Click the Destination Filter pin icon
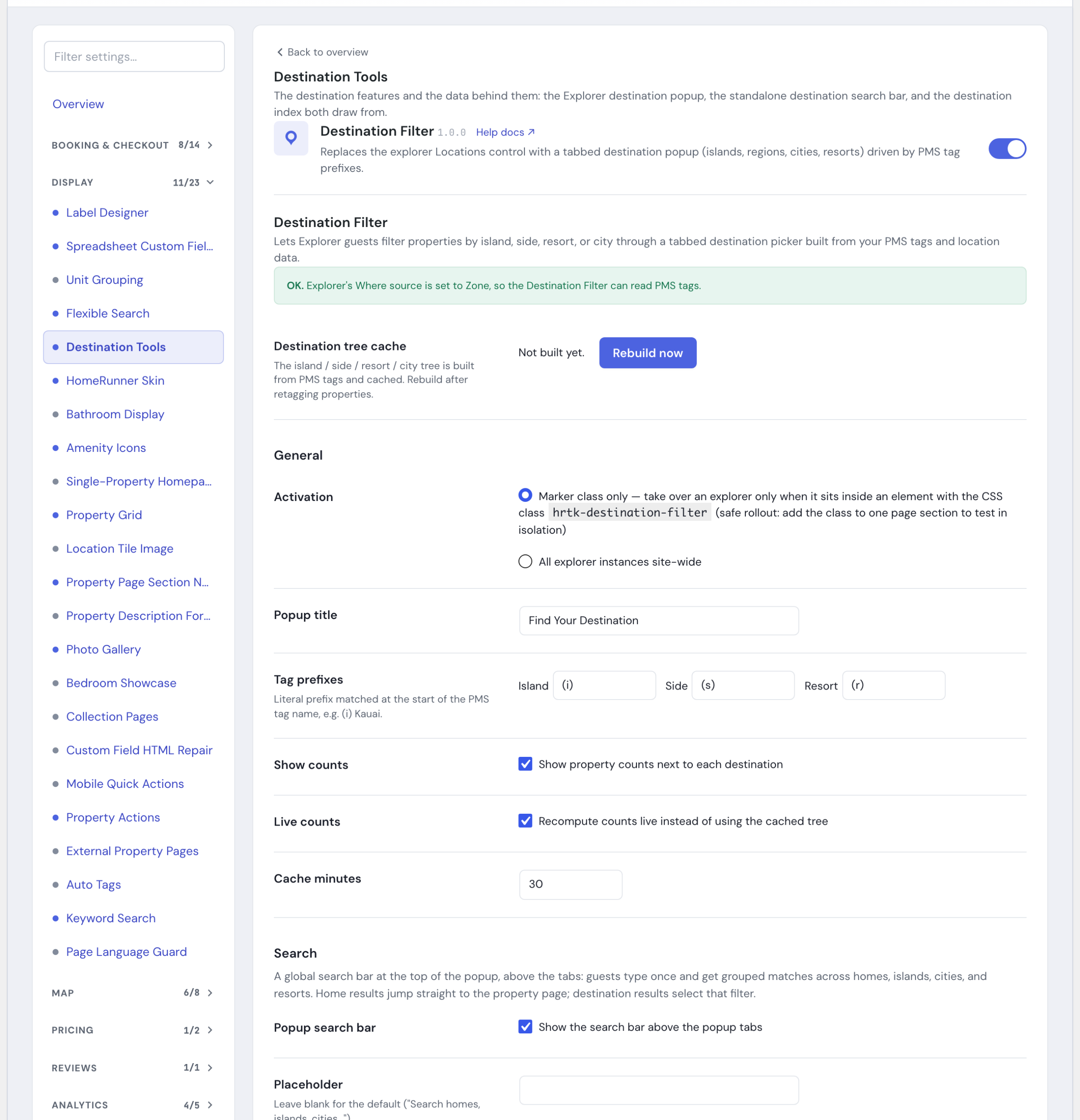This screenshot has height=1120, width=1080. click(x=291, y=138)
